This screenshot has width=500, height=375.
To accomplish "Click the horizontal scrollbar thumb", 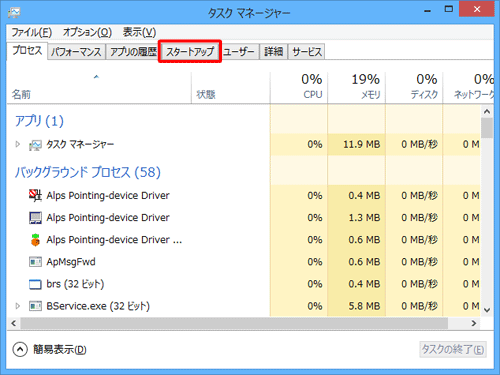I will pos(234,323).
